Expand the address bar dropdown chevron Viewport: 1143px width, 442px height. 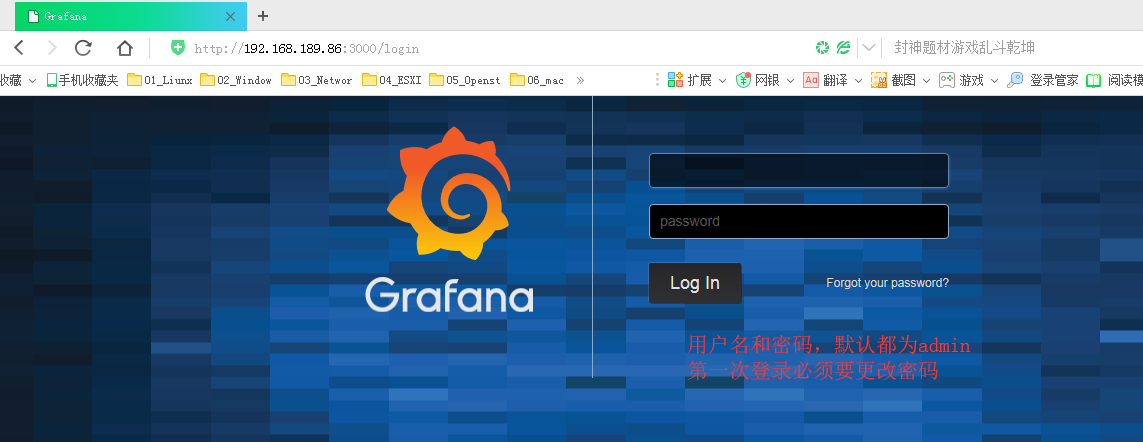pos(869,48)
